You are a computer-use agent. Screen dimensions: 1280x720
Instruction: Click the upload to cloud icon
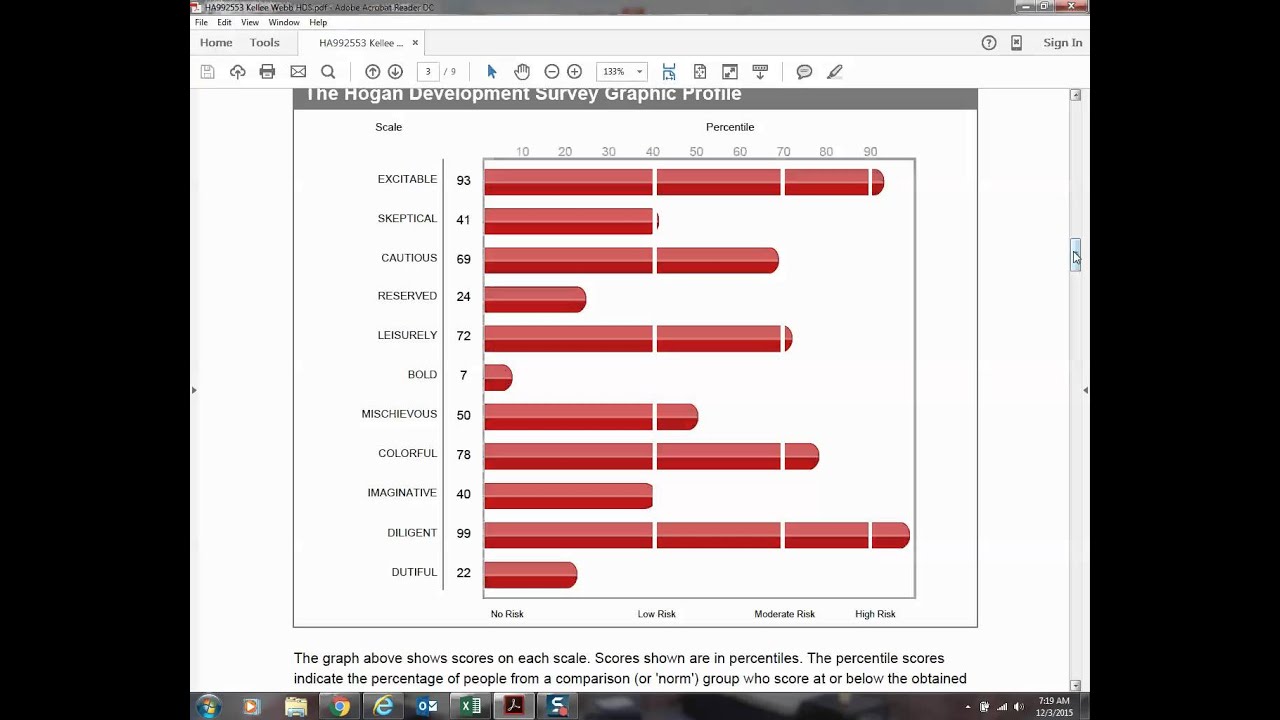[x=237, y=71]
